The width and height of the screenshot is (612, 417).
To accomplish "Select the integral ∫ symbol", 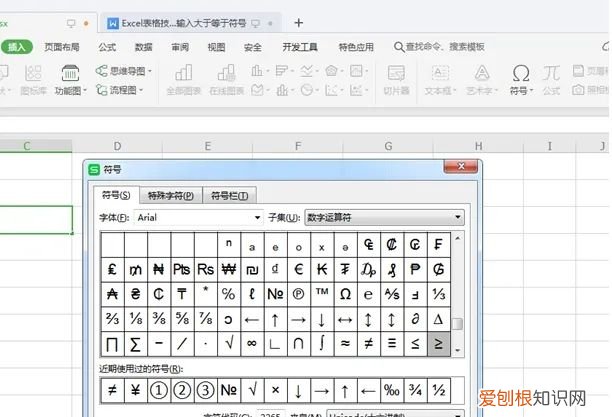I will tap(322, 344).
